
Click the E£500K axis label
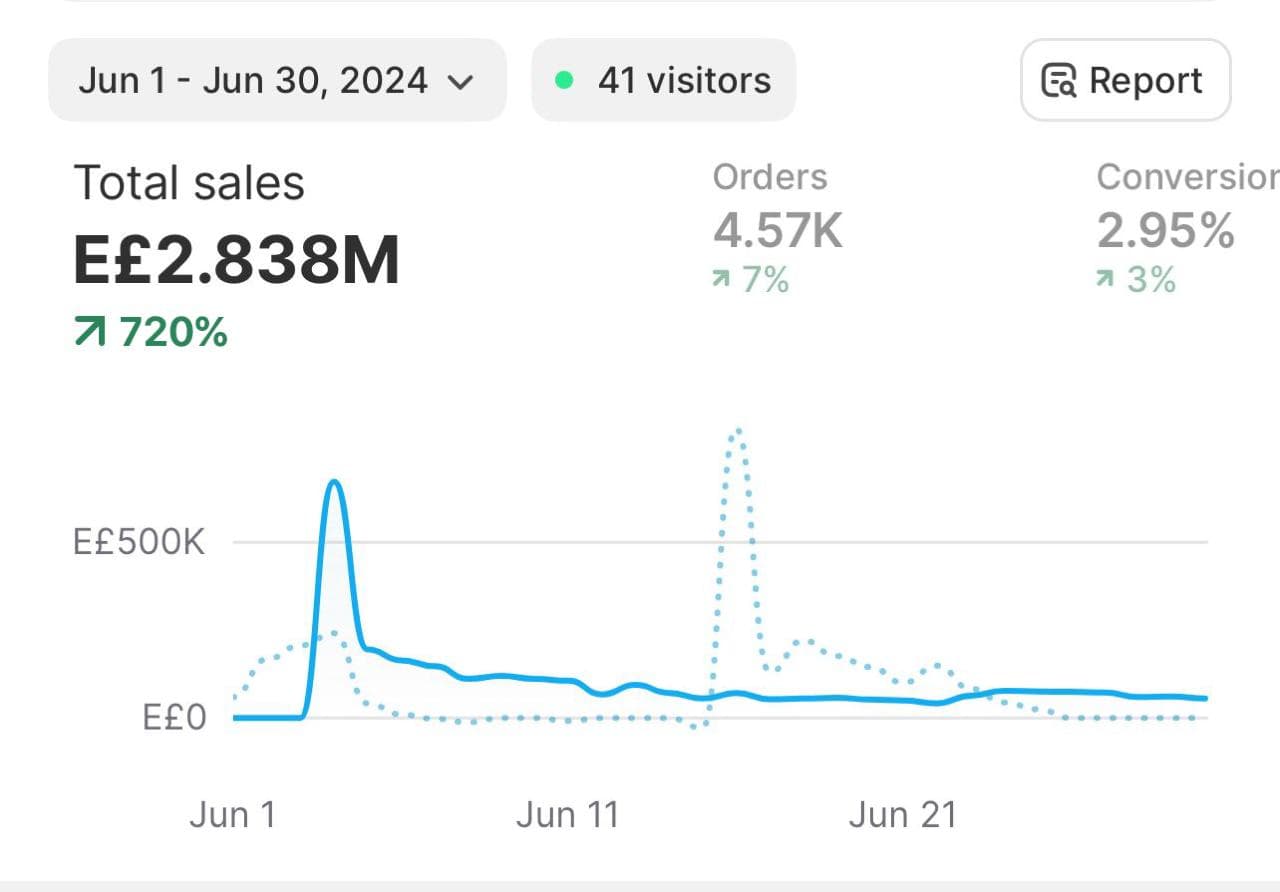[139, 543]
